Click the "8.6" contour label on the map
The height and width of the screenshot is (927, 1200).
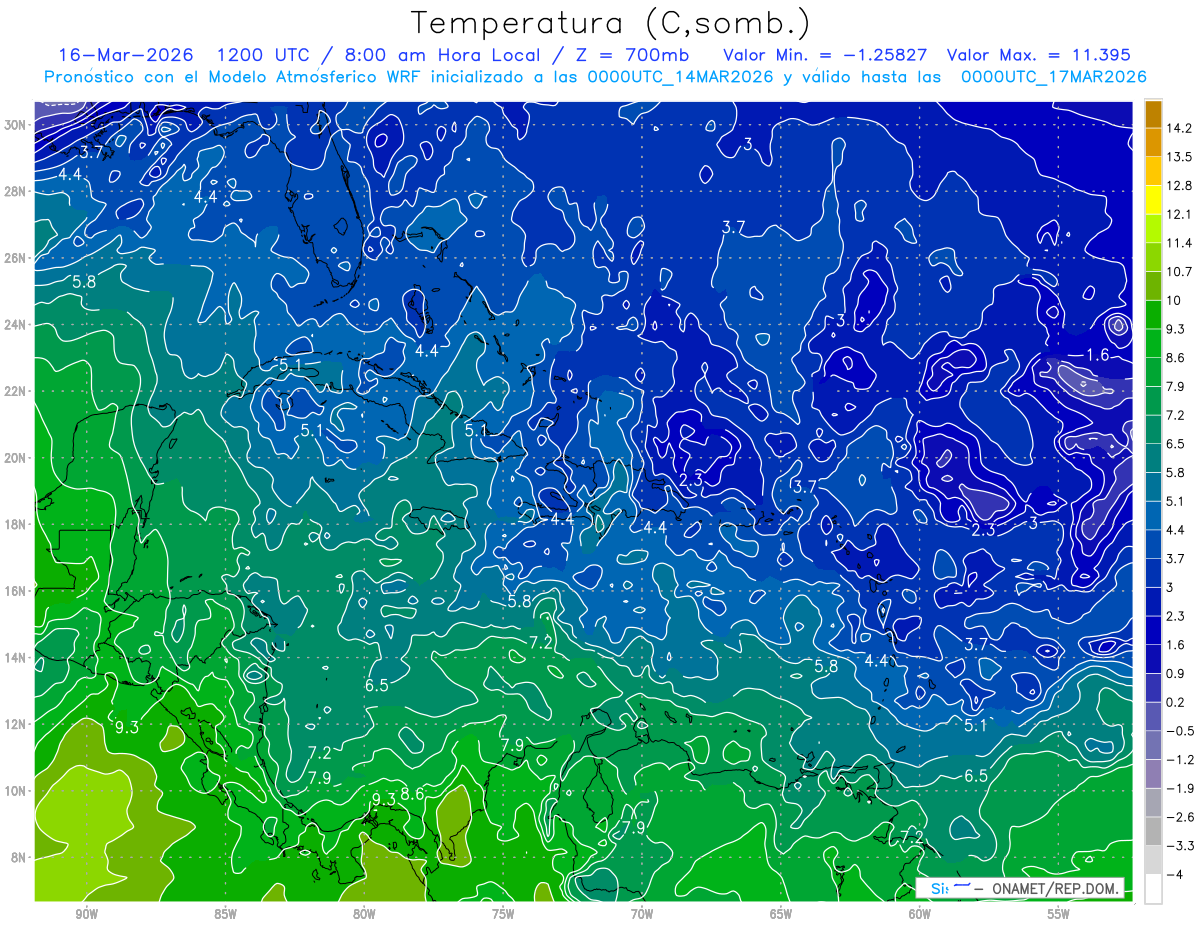point(412,794)
